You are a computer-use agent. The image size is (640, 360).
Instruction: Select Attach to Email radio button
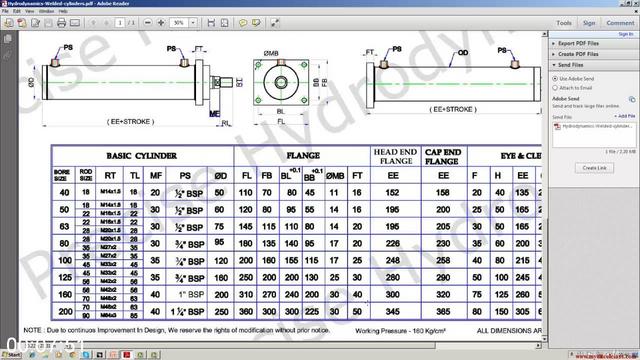click(x=555, y=88)
